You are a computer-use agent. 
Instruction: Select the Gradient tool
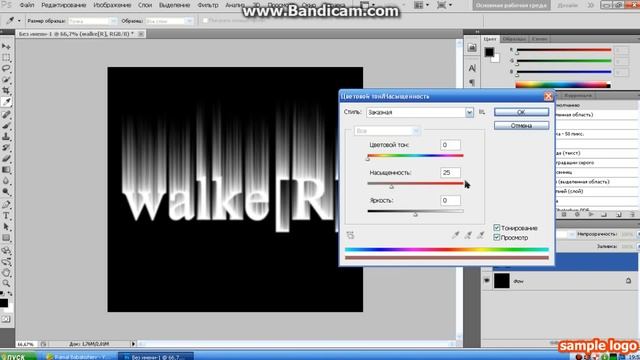point(6,169)
